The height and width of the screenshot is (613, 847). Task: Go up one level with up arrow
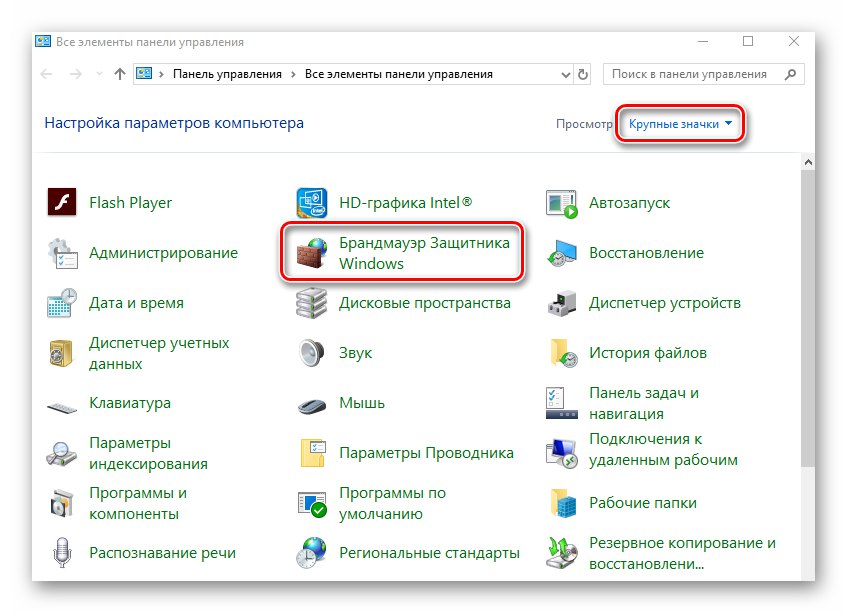[x=120, y=74]
